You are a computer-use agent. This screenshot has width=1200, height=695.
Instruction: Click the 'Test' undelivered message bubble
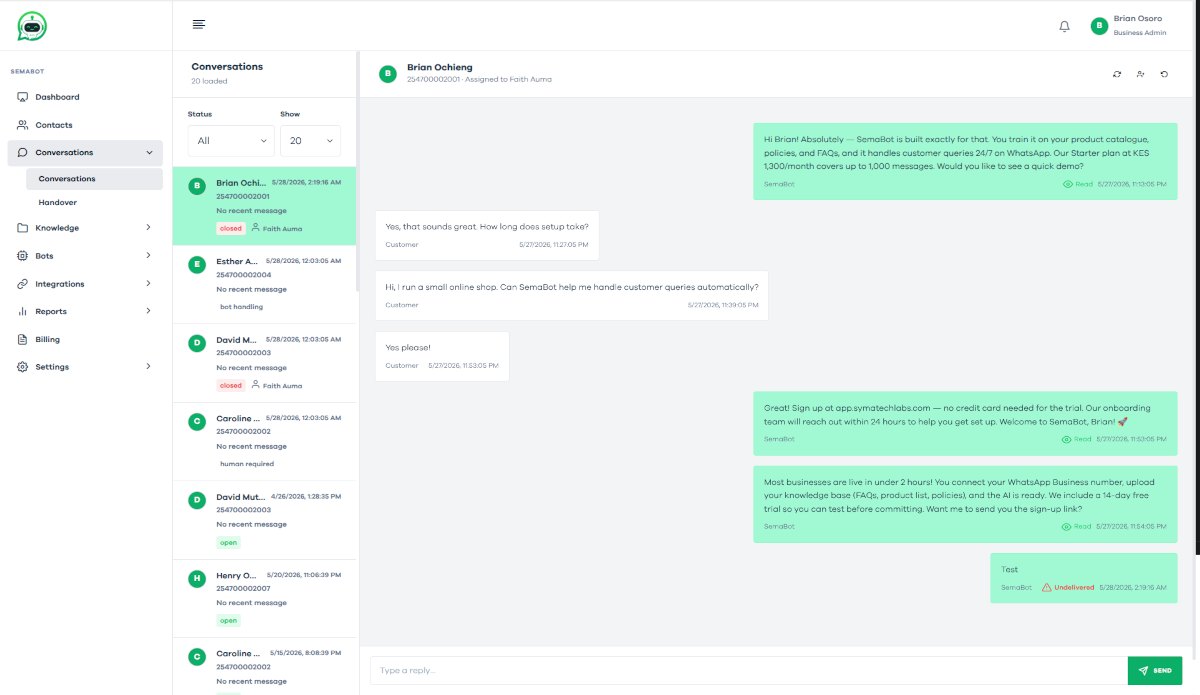pos(1083,578)
